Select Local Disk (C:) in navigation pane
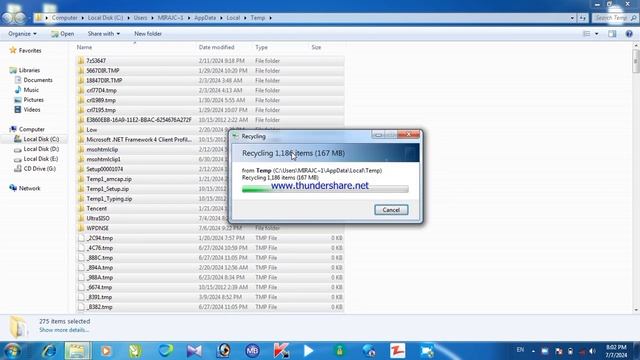The width and height of the screenshot is (640, 360). coord(41,139)
